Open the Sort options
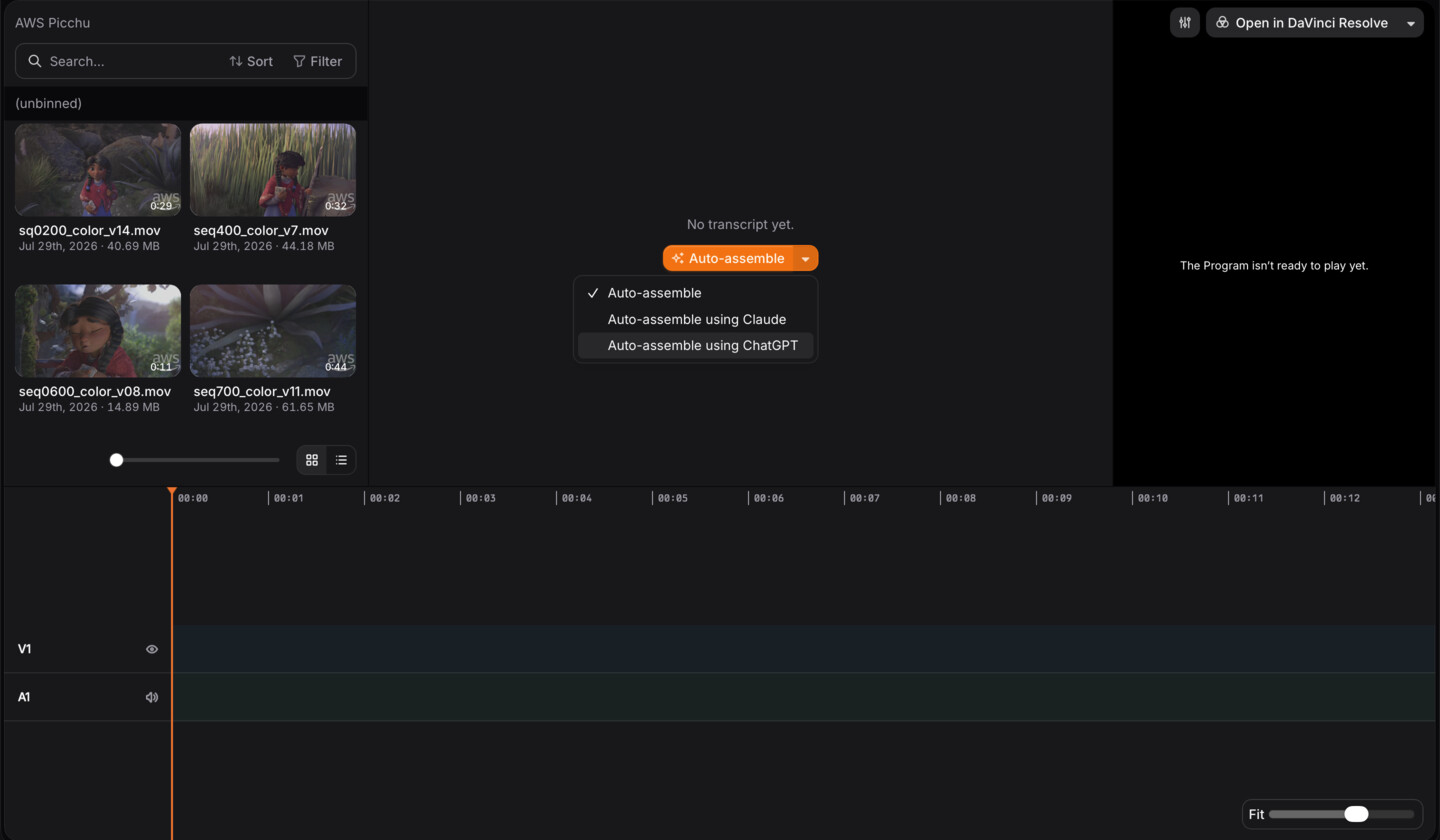 pos(251,61)
